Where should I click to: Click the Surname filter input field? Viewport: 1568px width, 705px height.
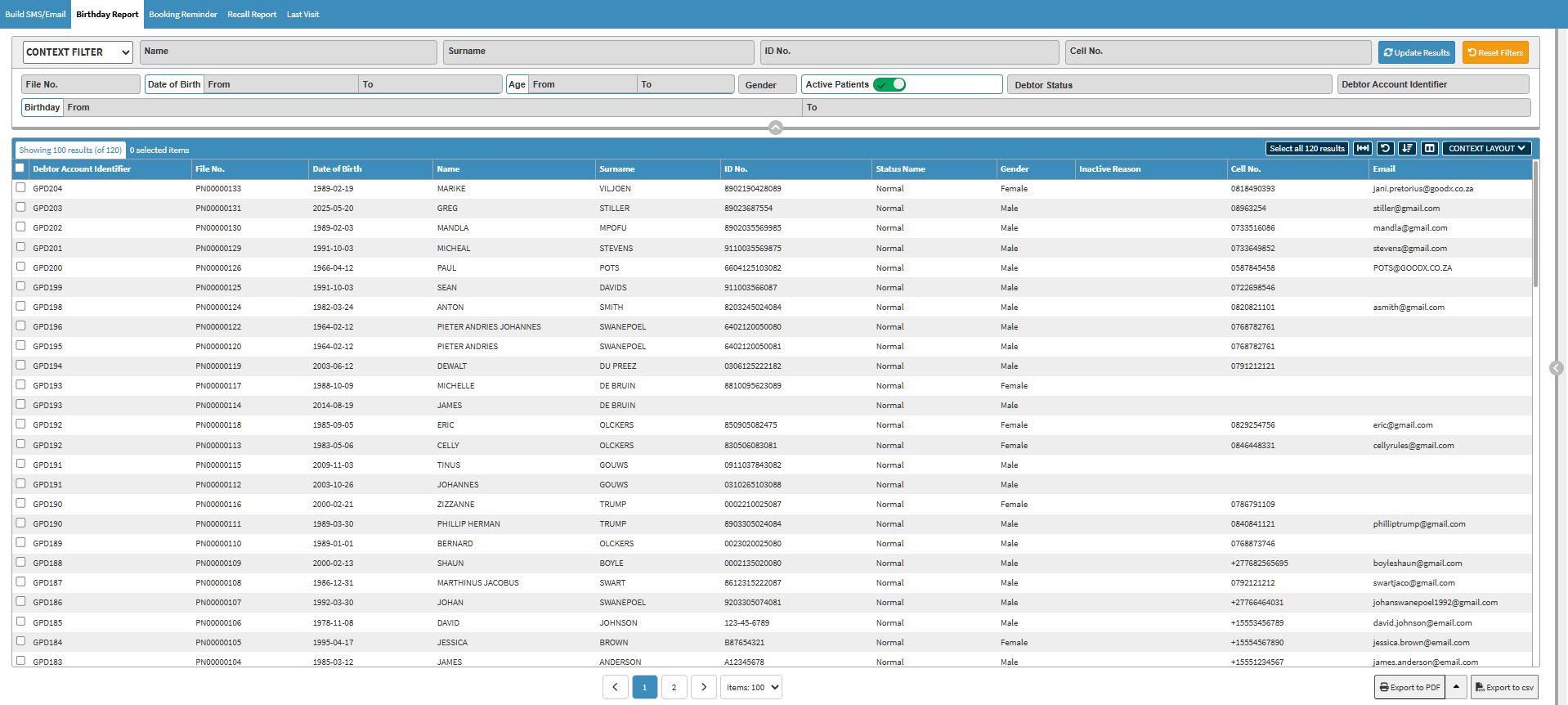[x=598, y=52]
